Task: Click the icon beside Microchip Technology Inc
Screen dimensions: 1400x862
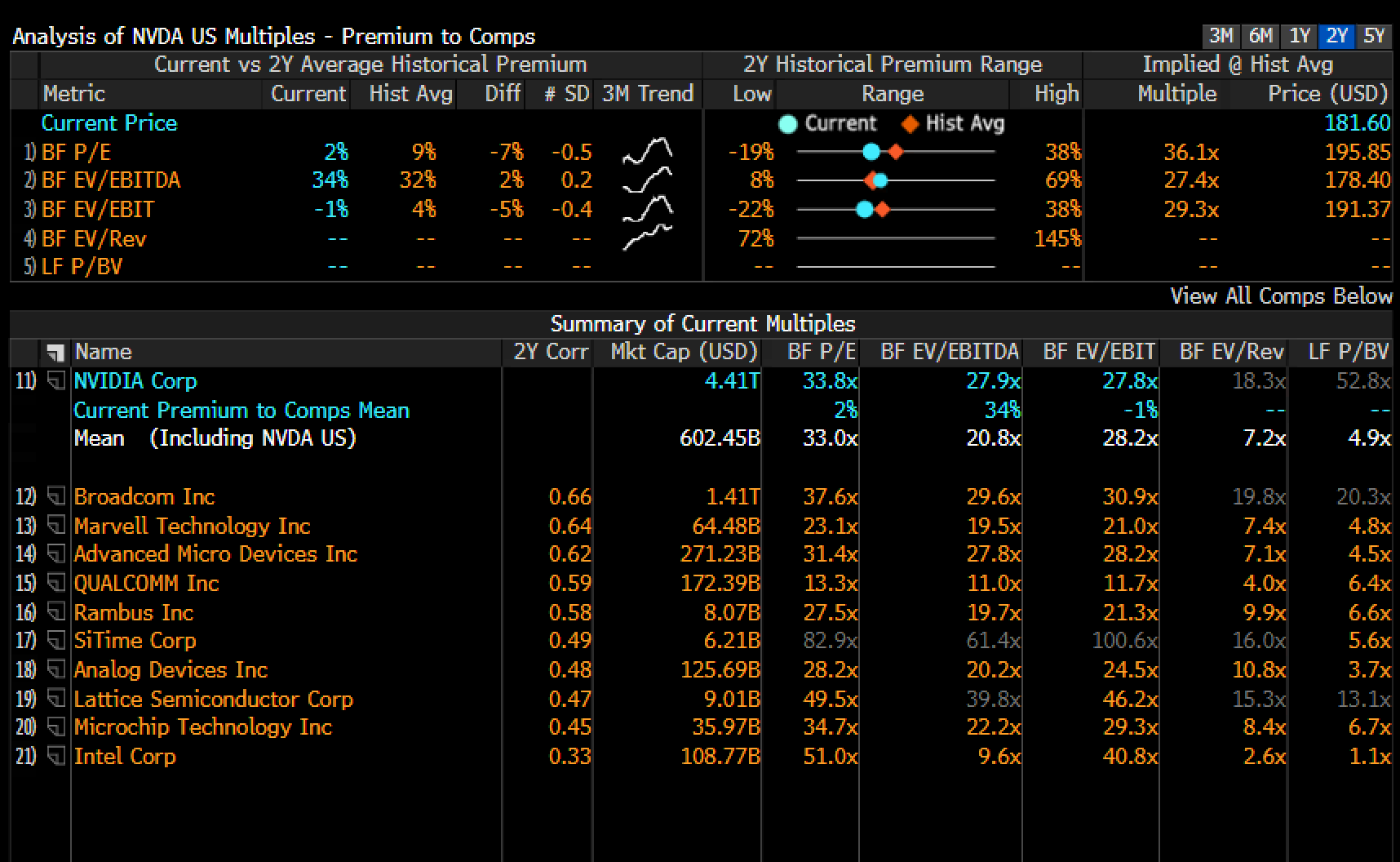Action: [x=55, y=727]
